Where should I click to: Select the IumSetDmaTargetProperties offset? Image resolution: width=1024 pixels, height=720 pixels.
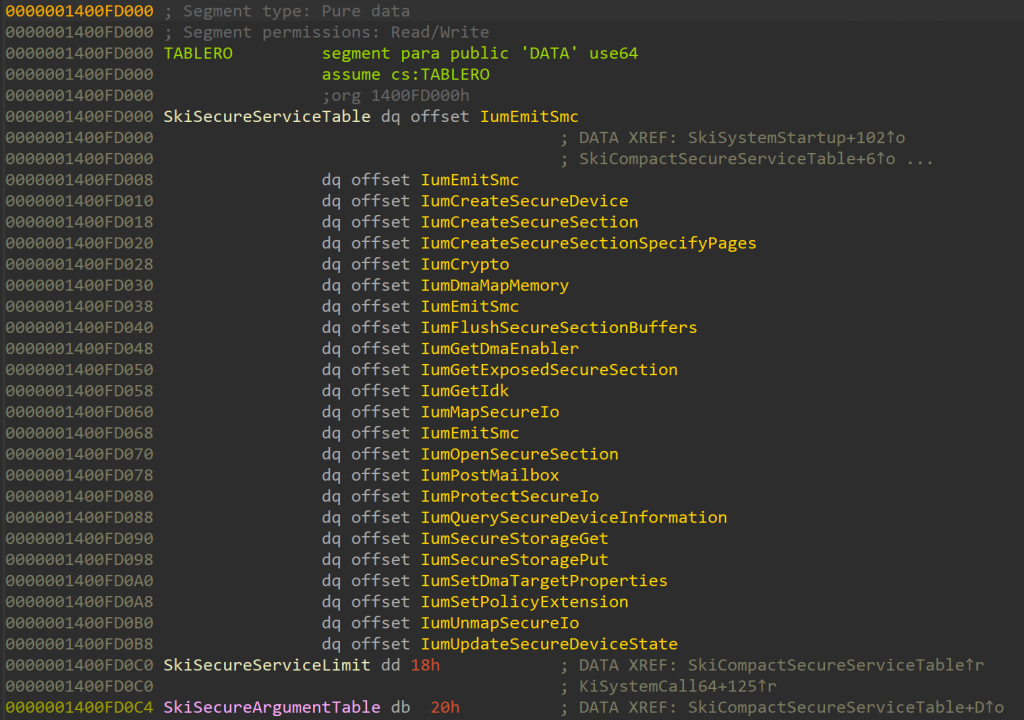point(544,580)
